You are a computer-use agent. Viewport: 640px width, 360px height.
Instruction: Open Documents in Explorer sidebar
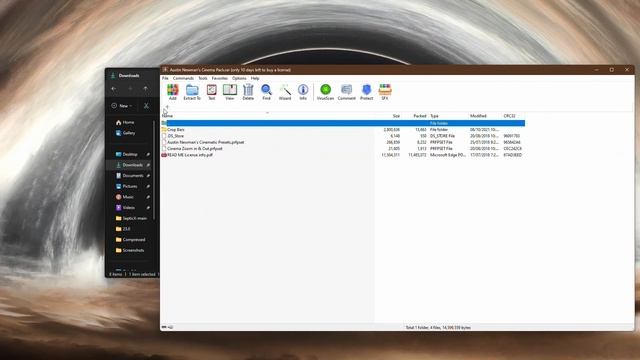[x=129, y=176]
